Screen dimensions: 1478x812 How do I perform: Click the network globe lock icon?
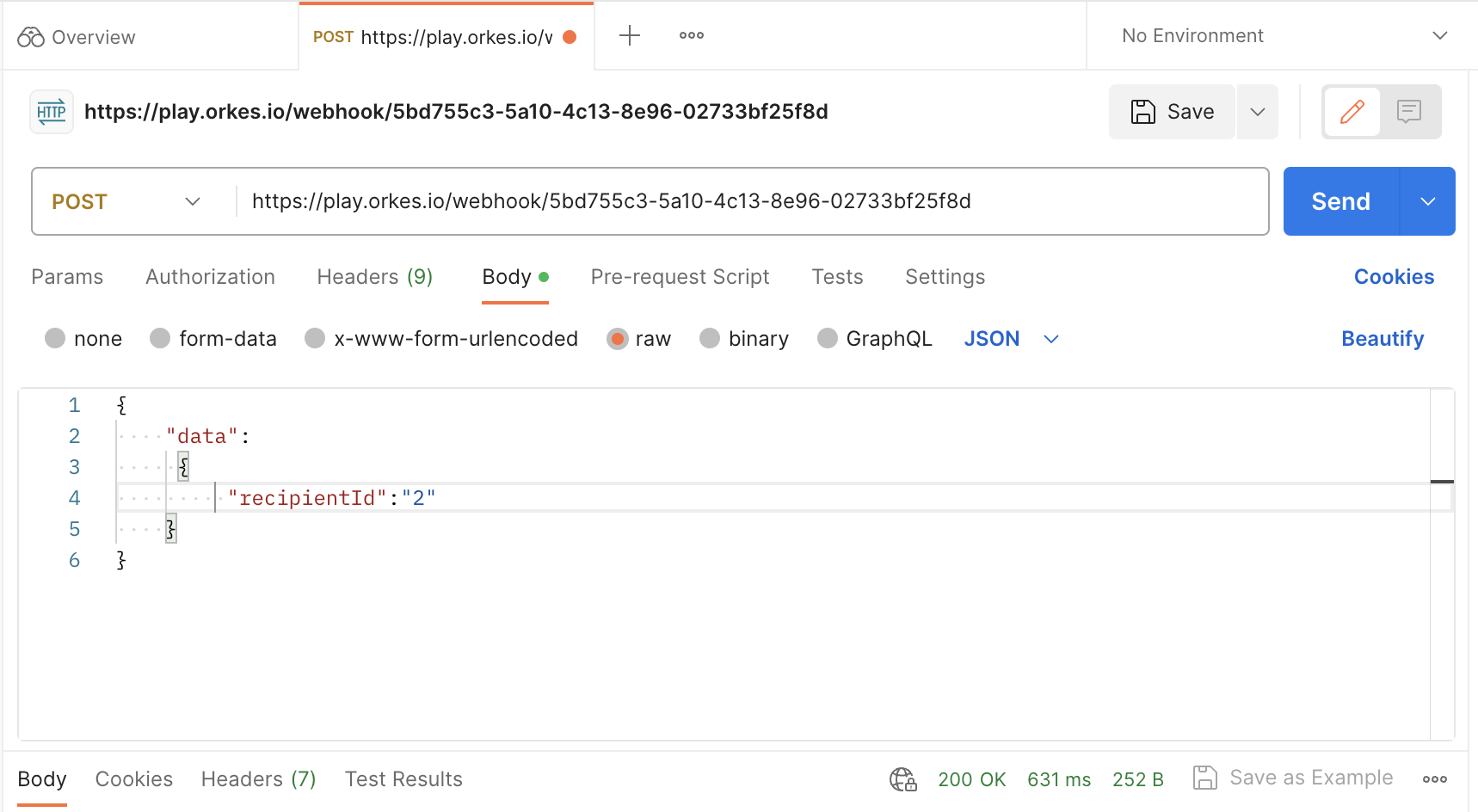(x=902, y=779)
